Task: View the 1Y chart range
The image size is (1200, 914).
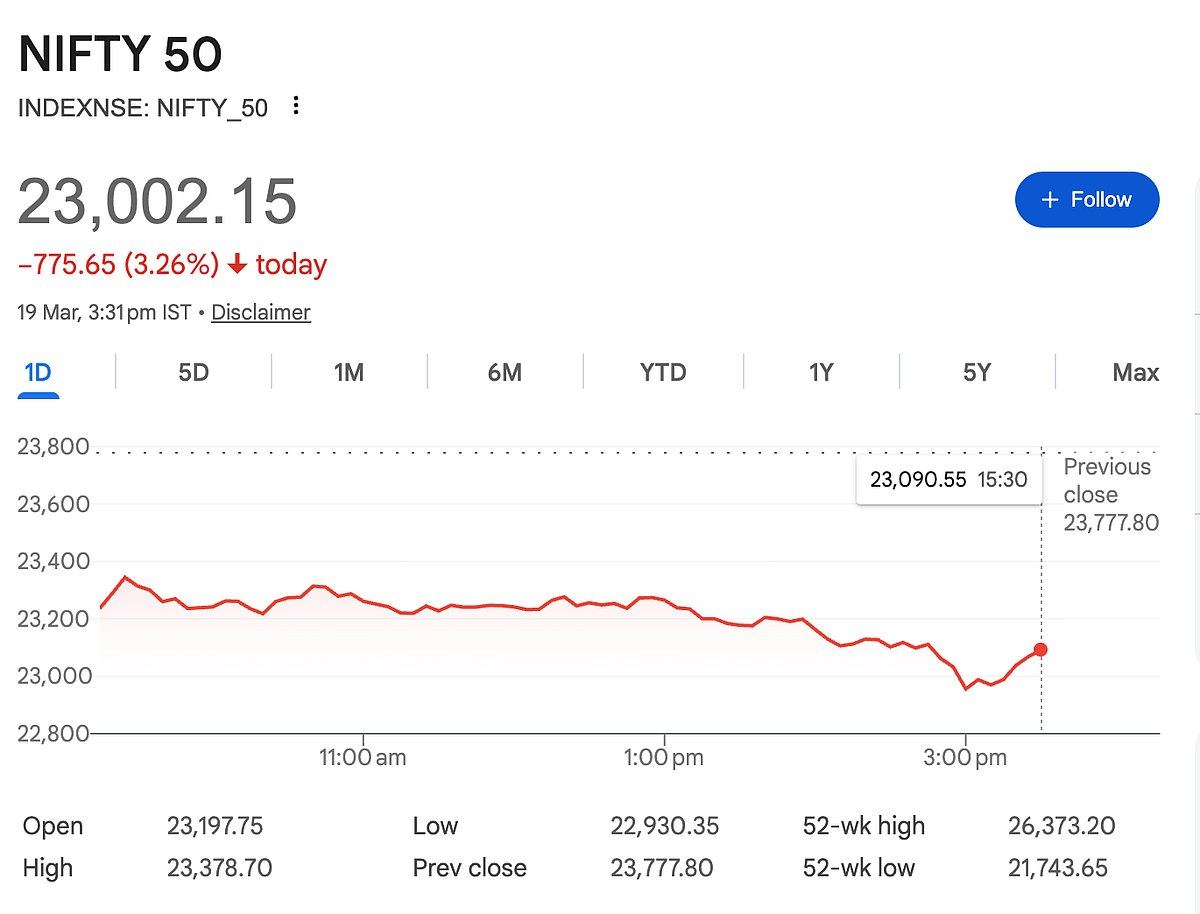Action: [821, 373]
